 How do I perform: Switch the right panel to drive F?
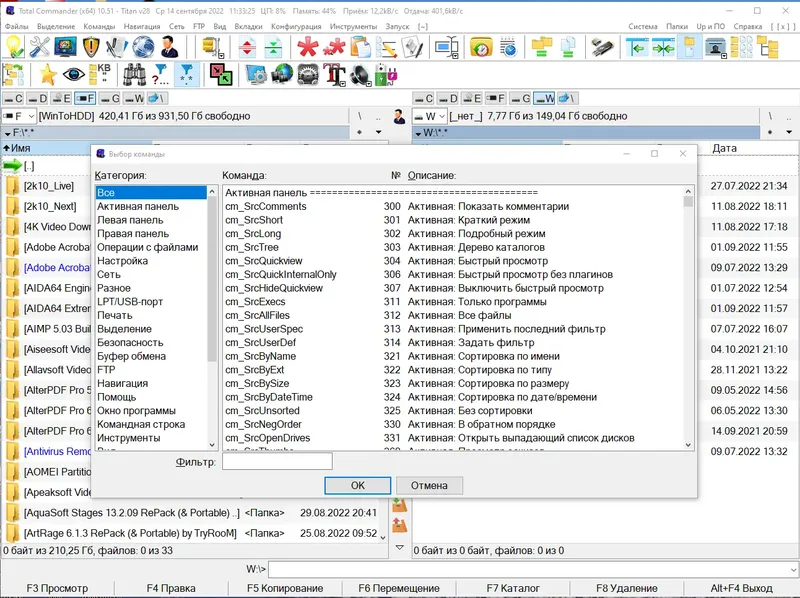pos(496,98)
